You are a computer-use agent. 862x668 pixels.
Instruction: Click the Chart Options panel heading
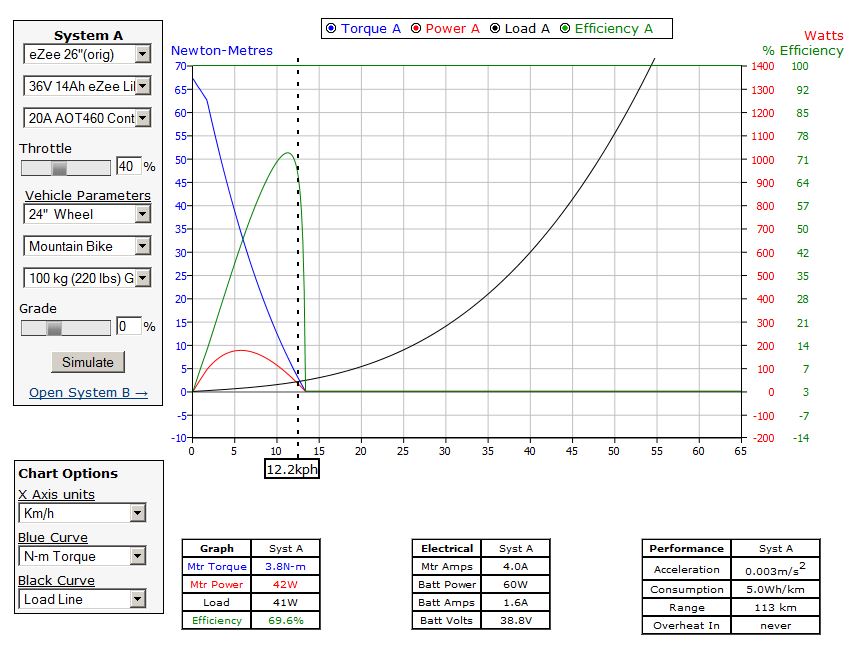click(68, 473)
